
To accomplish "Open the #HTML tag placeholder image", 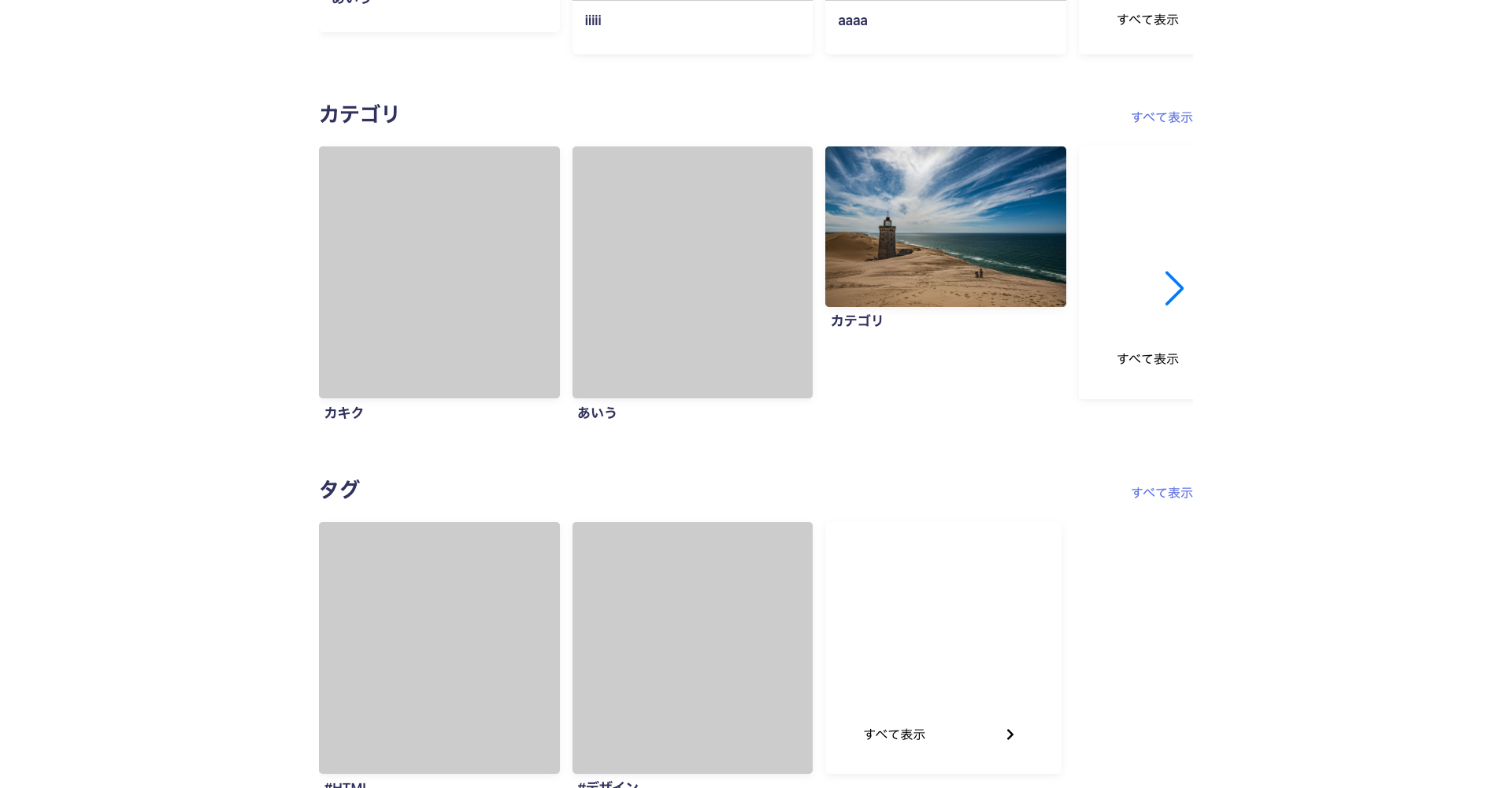I will pos(439,648).
